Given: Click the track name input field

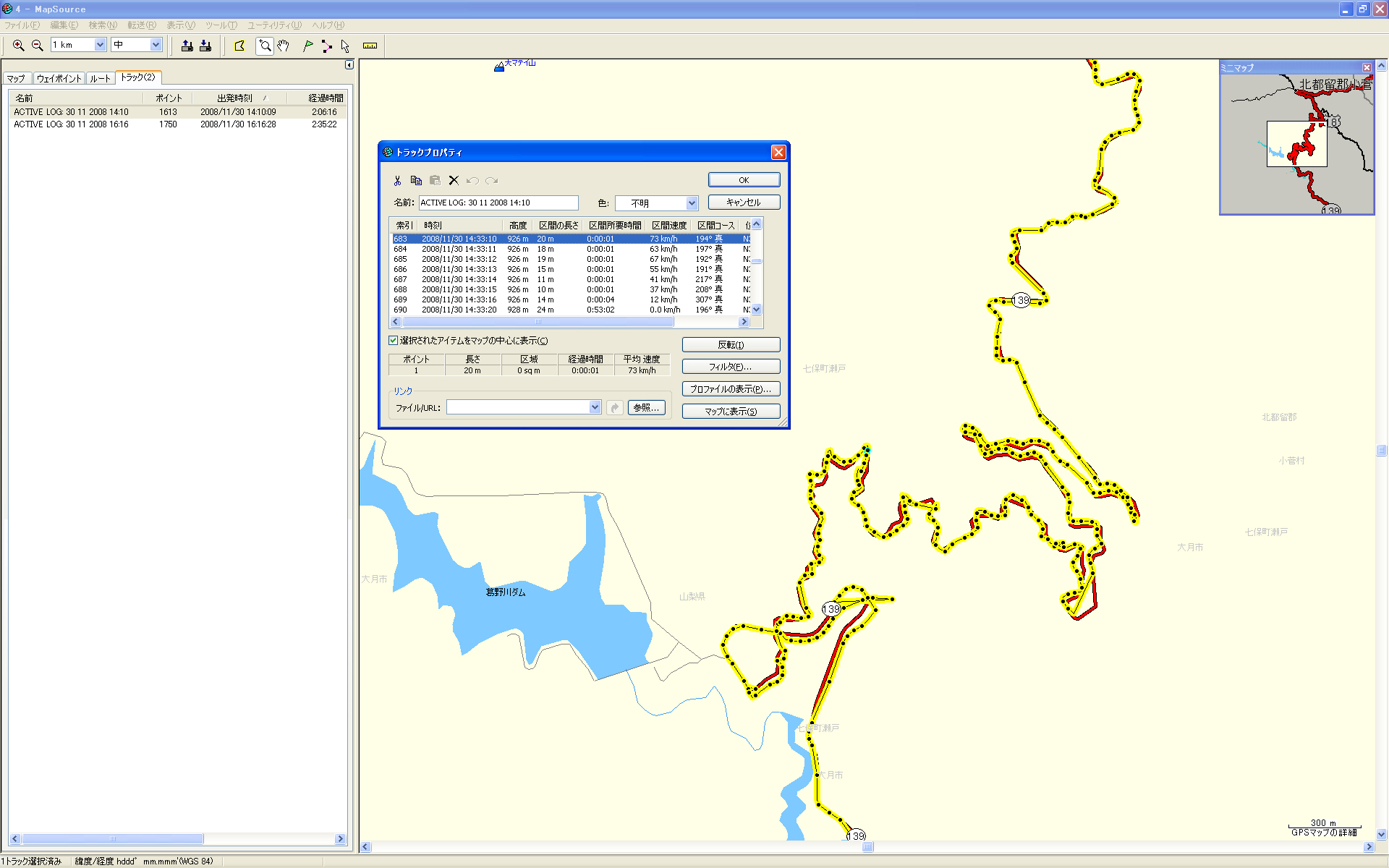Looking at the screenshot, I should 498,203.
